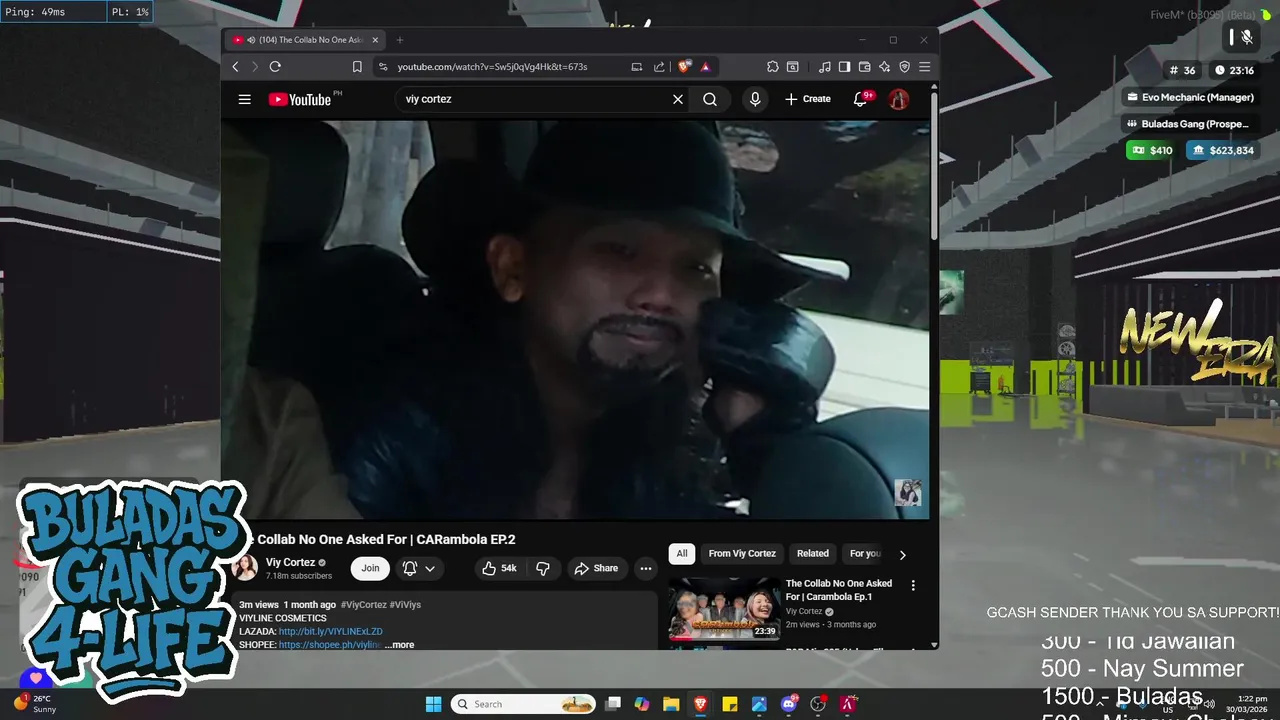Open Carambola Ep.1 video thumbnail
Screen dimensions: 1280x720
coord(724,609)
